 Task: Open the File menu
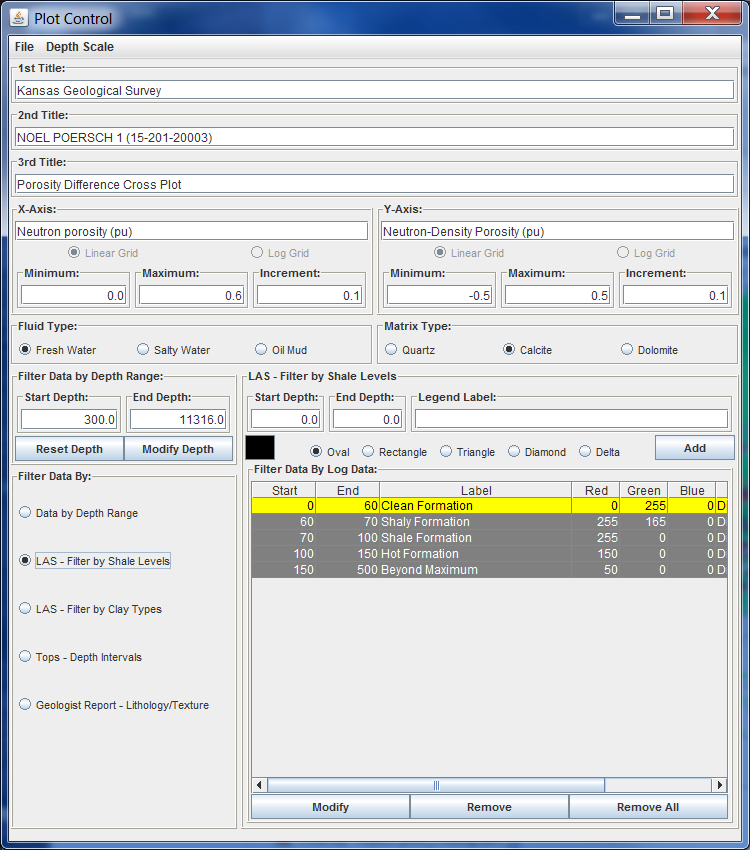coord(24,47)
